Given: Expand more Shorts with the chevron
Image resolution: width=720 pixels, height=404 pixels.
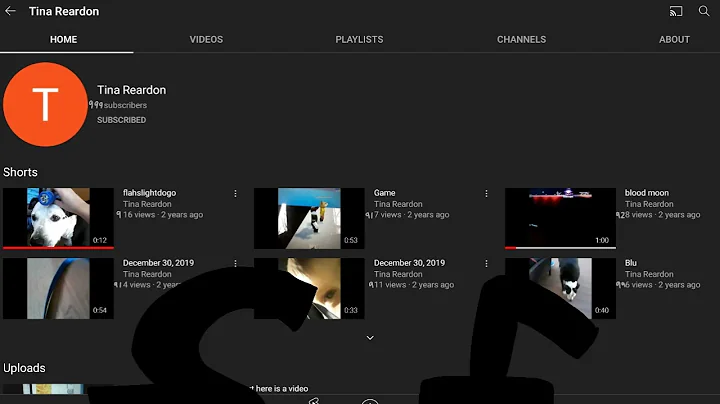Looking at the screenshot, I should (x=370, y=338).
